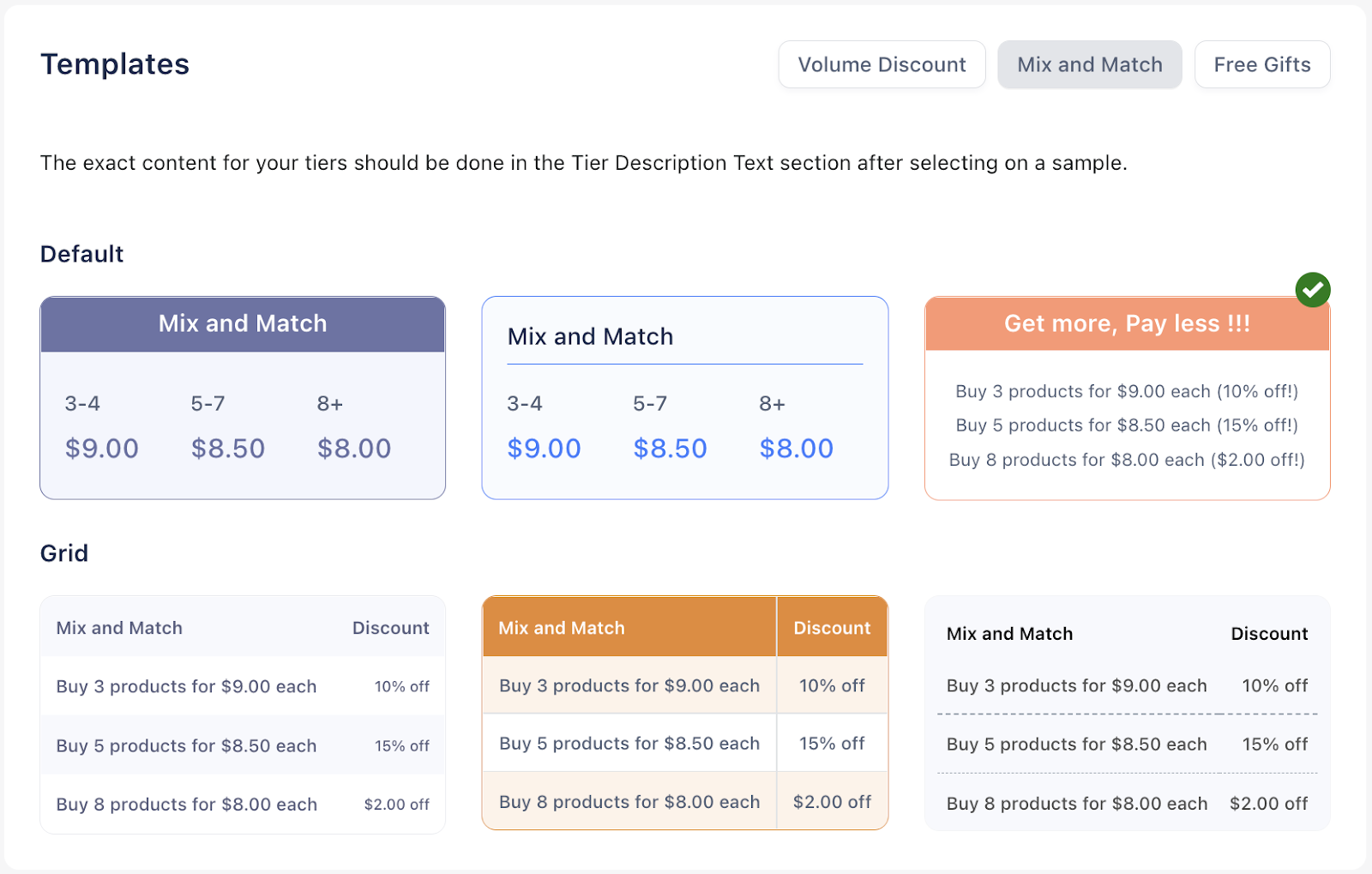Click the 8+ tier label in purple template

click(330, 404)
